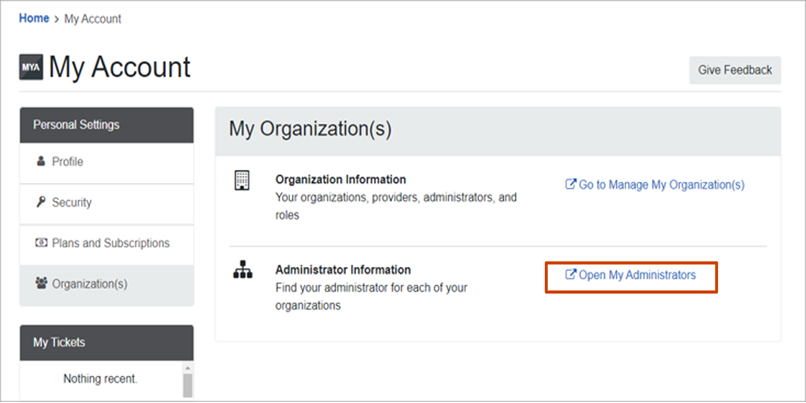The width and height of the screenshot is (806, 403).
Task: Click the Organization(s) people icon
Action: (41, 283)
